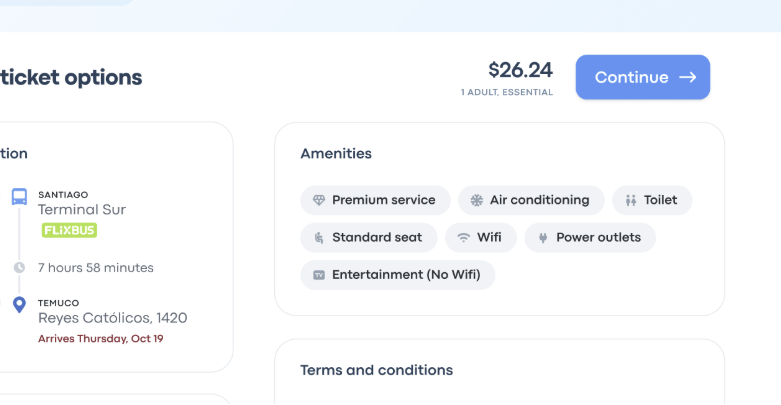Select the Premium service amenity chip

click(x=375, y=200)
